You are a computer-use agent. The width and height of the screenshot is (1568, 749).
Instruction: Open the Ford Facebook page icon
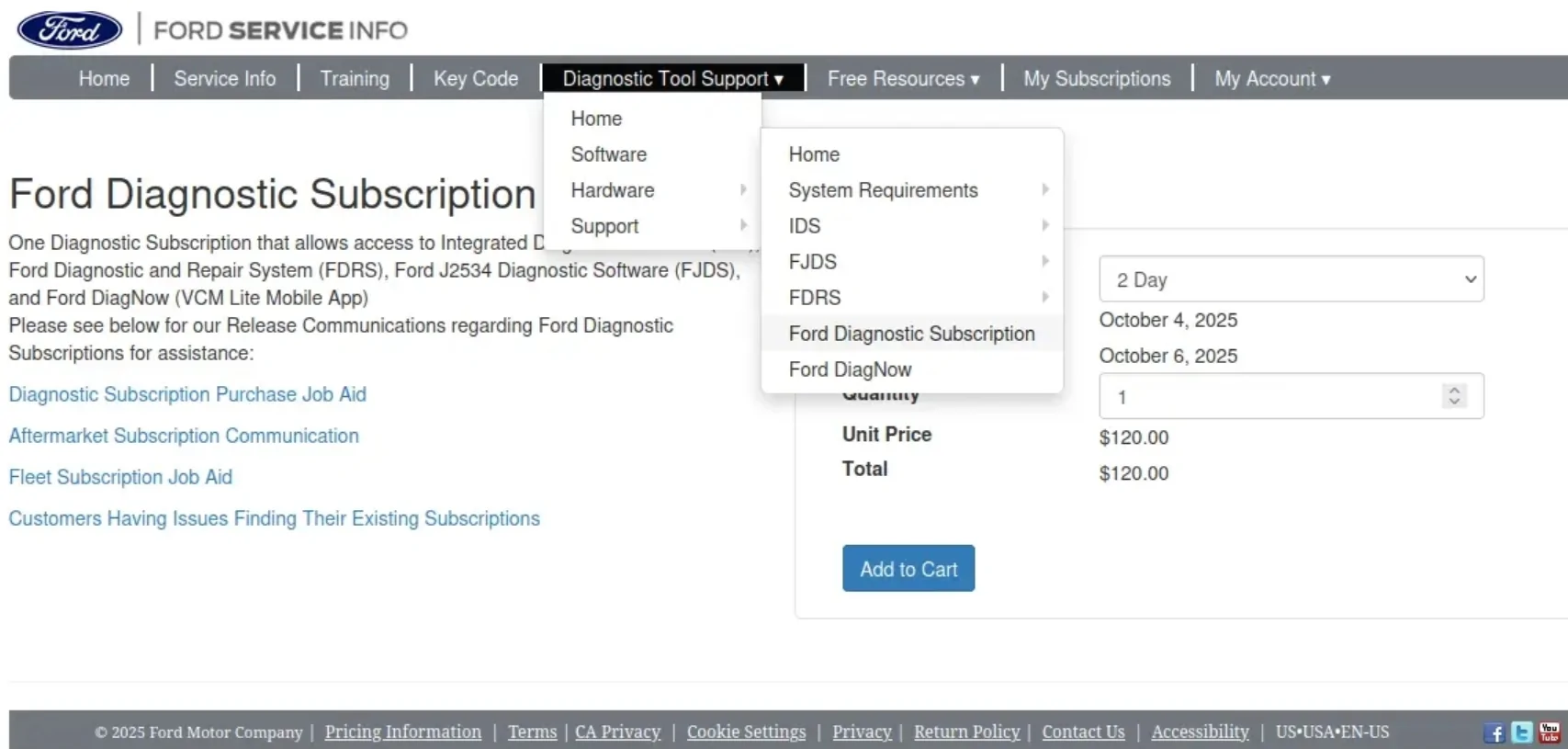1495,732
